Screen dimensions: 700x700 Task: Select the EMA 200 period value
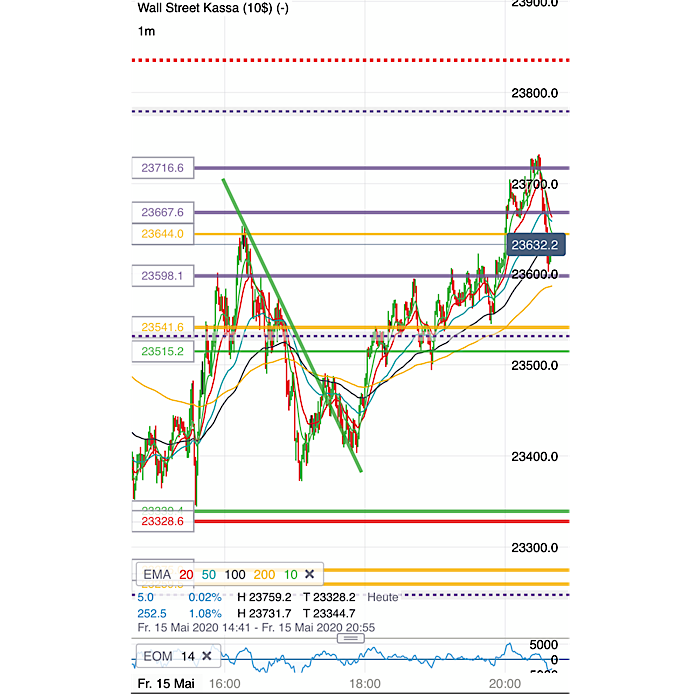coord(264,575)
